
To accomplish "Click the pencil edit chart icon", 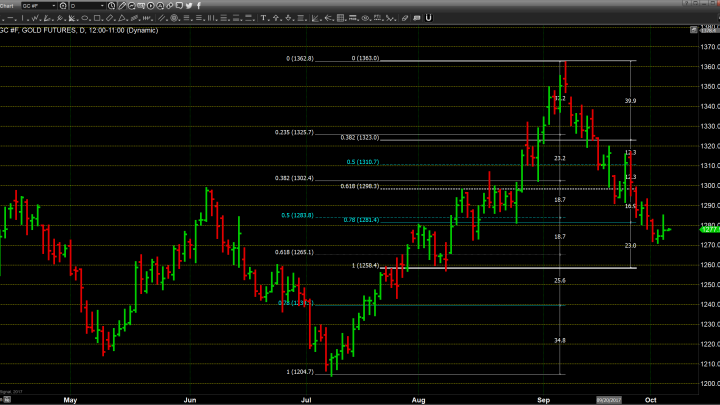I will point(122,6).
